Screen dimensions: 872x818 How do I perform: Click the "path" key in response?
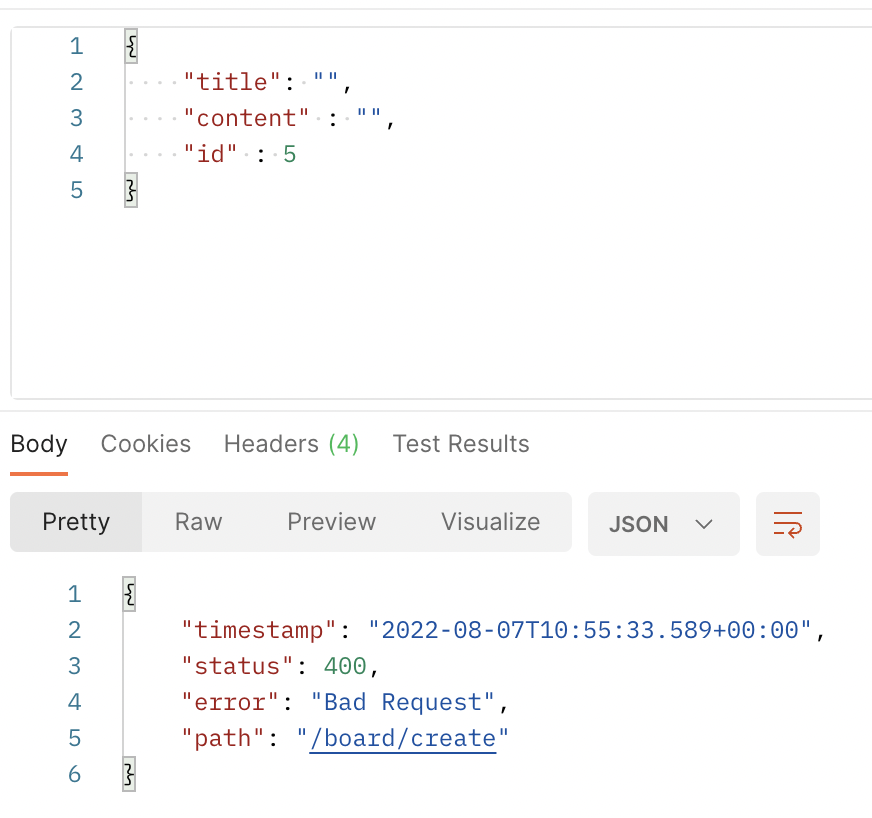[223, 738]
